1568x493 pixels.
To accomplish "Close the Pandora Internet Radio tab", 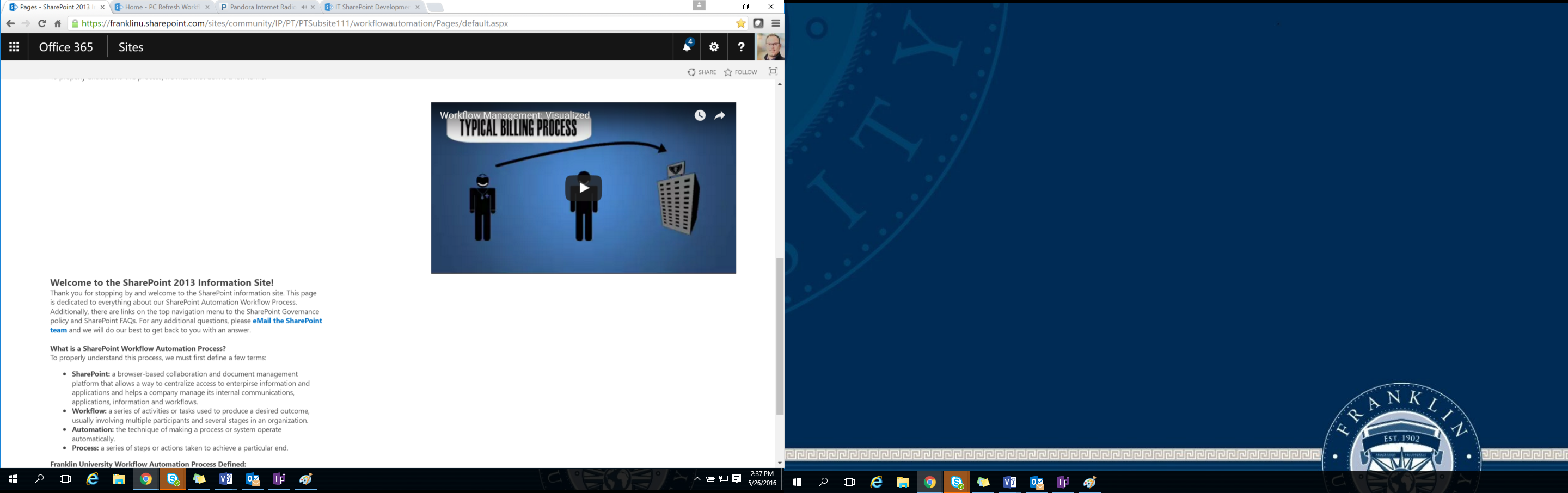I will pyautogui.click(x=313, y=7).
